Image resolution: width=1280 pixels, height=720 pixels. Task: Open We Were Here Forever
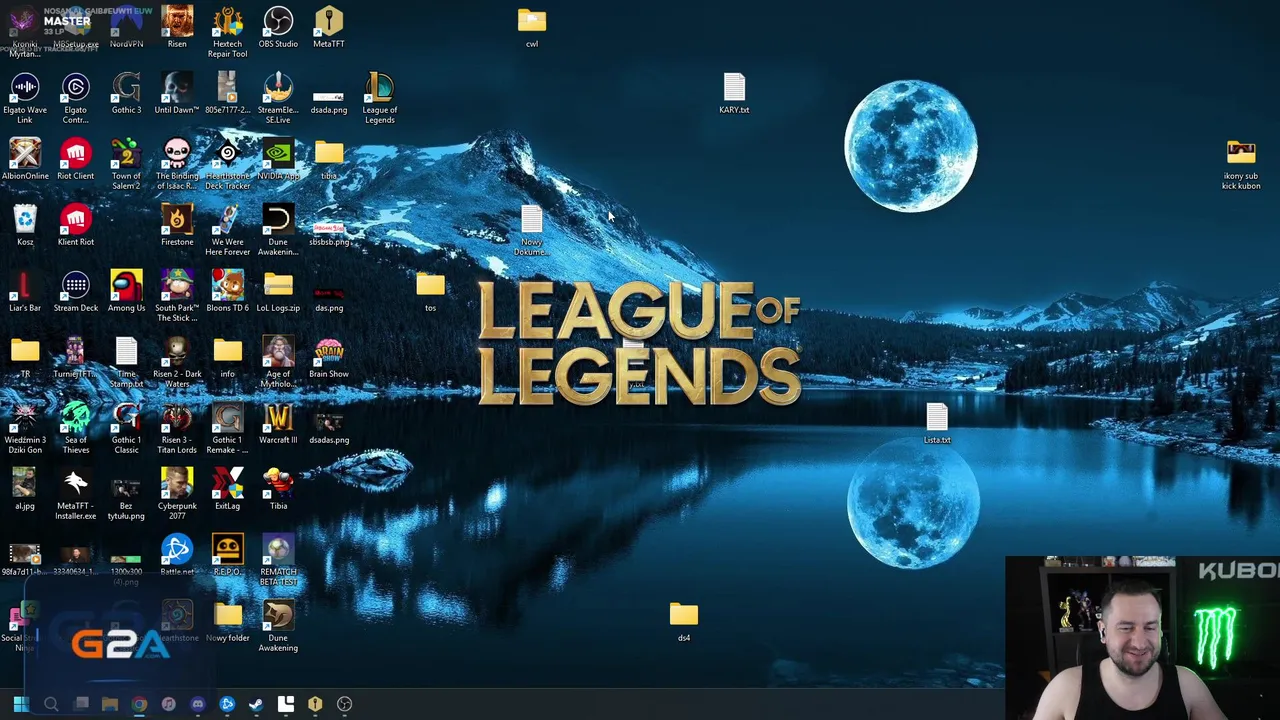pos(227,230)
